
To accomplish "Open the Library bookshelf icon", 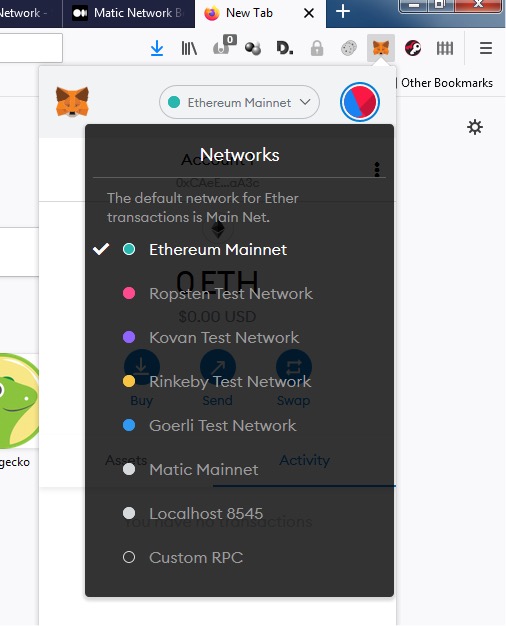I will [189, 48].
